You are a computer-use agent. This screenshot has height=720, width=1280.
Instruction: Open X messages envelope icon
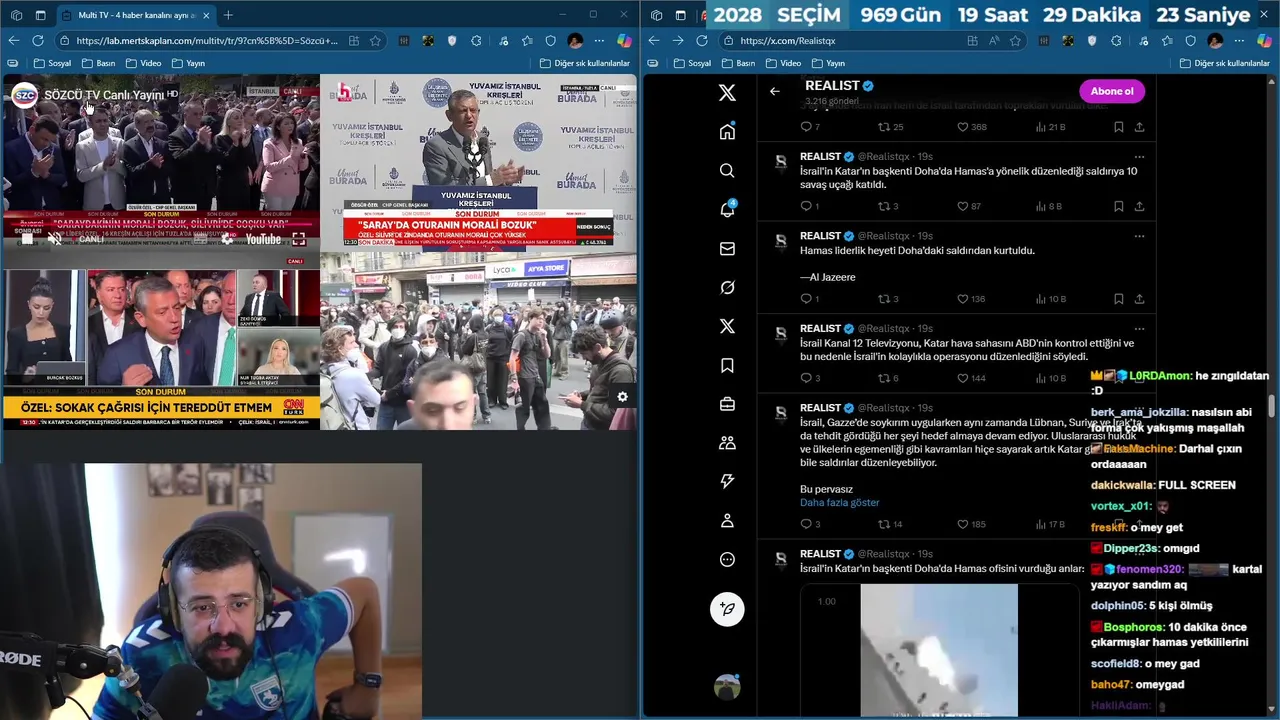[x=727, y=248]
